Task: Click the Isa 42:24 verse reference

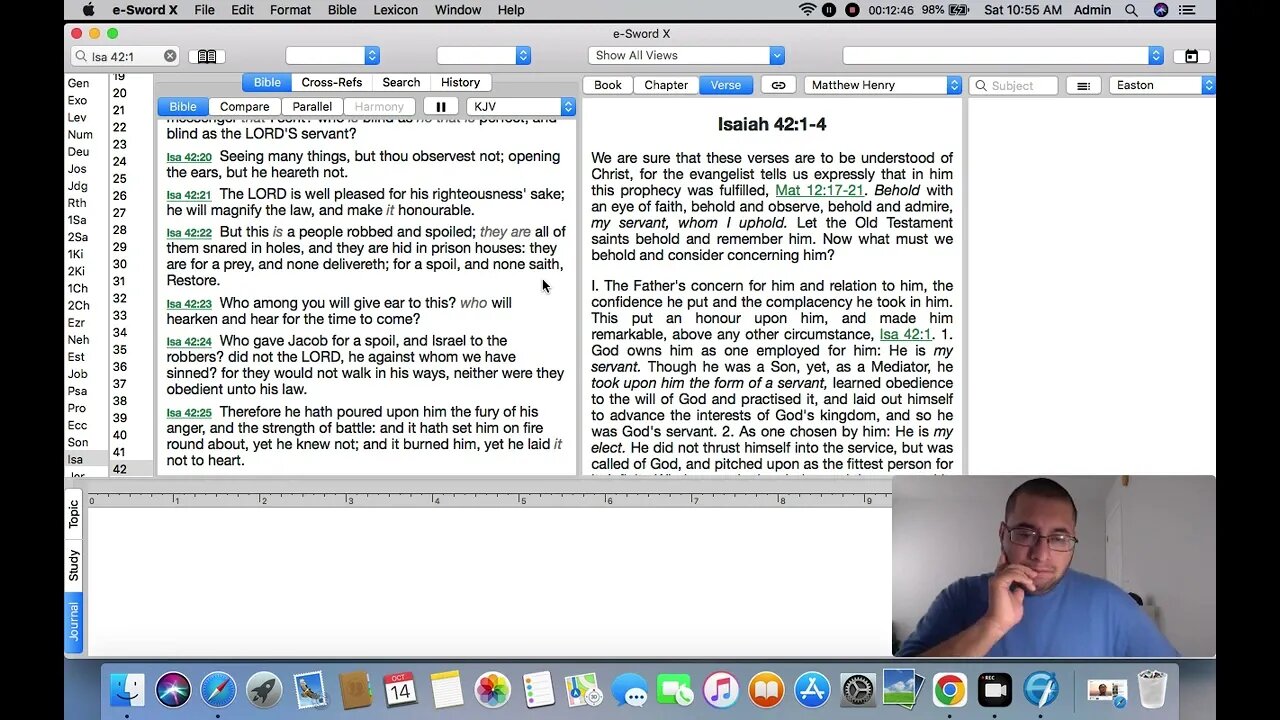Action: click(x=189, y=342)
